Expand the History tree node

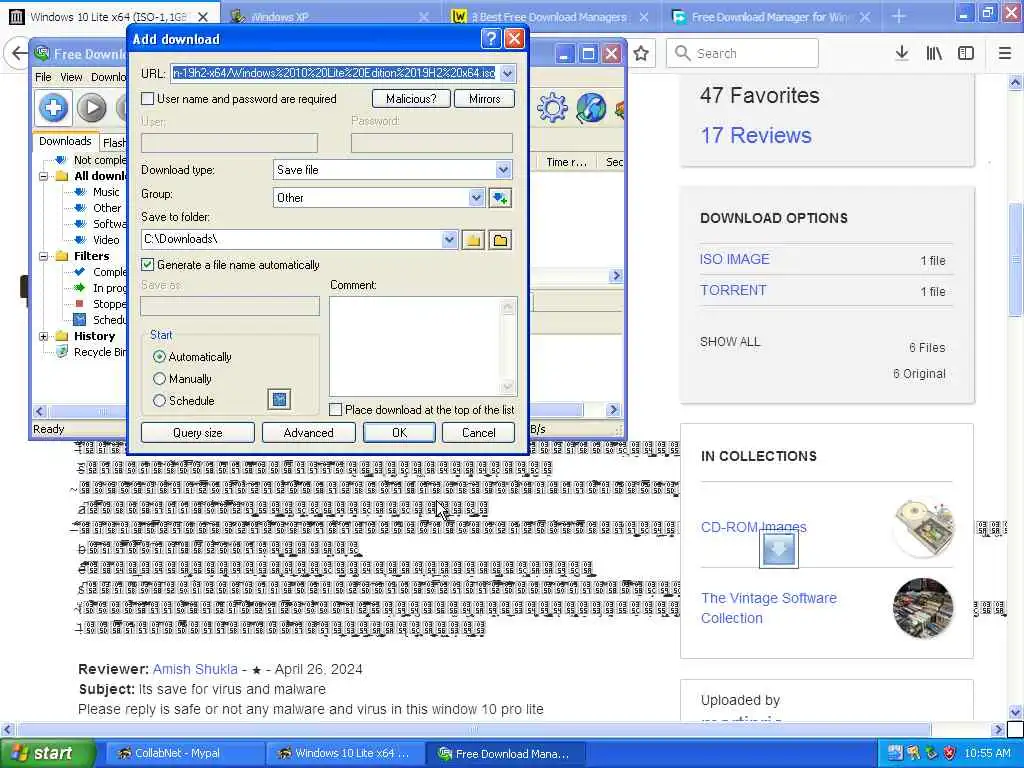pyautogui.click(x=43, y=336)
